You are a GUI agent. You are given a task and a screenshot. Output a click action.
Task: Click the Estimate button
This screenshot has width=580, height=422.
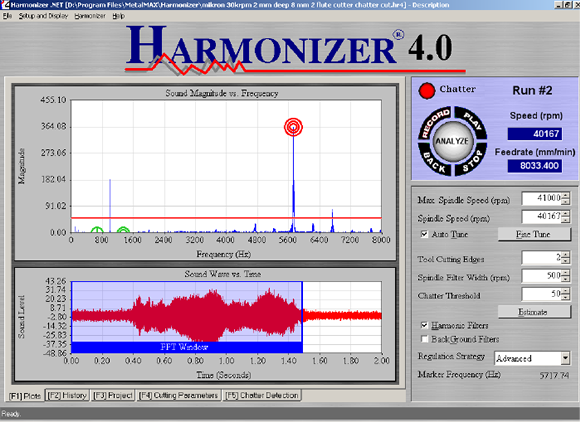[534, 312]
